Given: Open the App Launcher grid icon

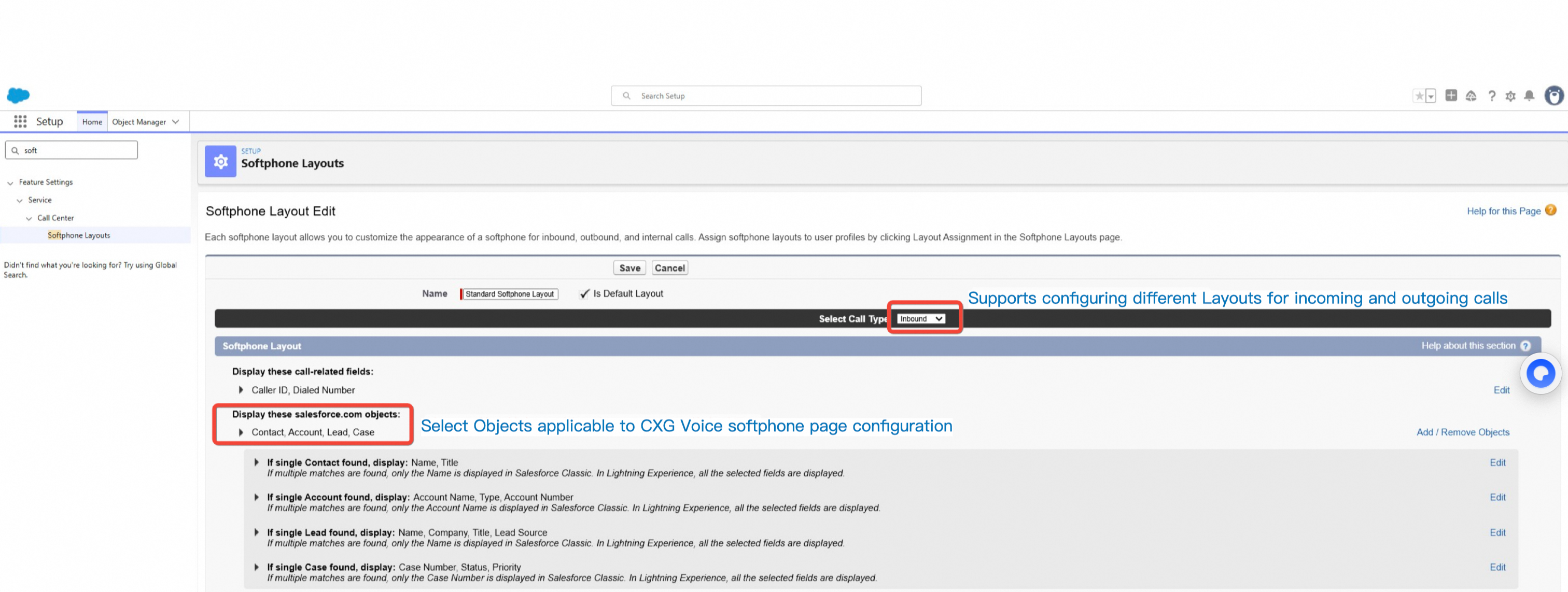Looking at the screenshot, I should click(20, 122).
